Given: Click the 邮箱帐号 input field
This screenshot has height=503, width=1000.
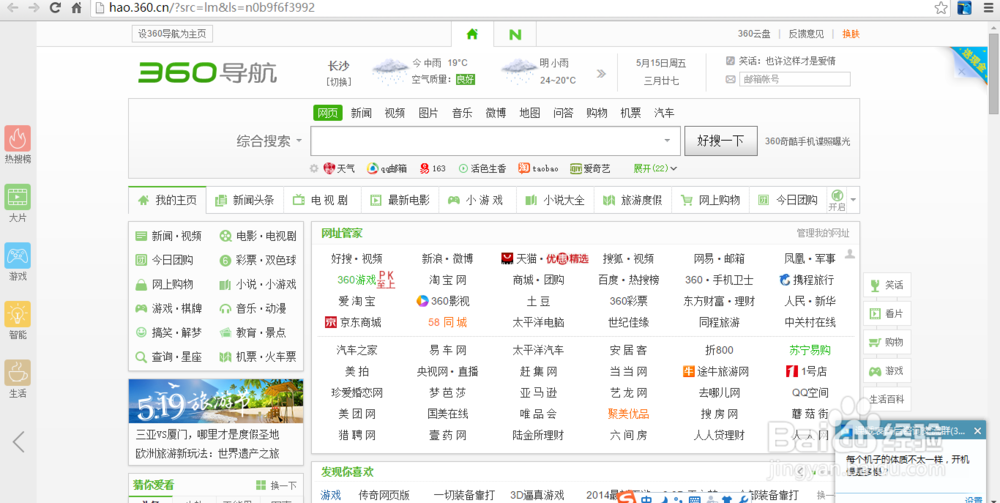Looking at the screenshot, I should click(x=795, y=80).
